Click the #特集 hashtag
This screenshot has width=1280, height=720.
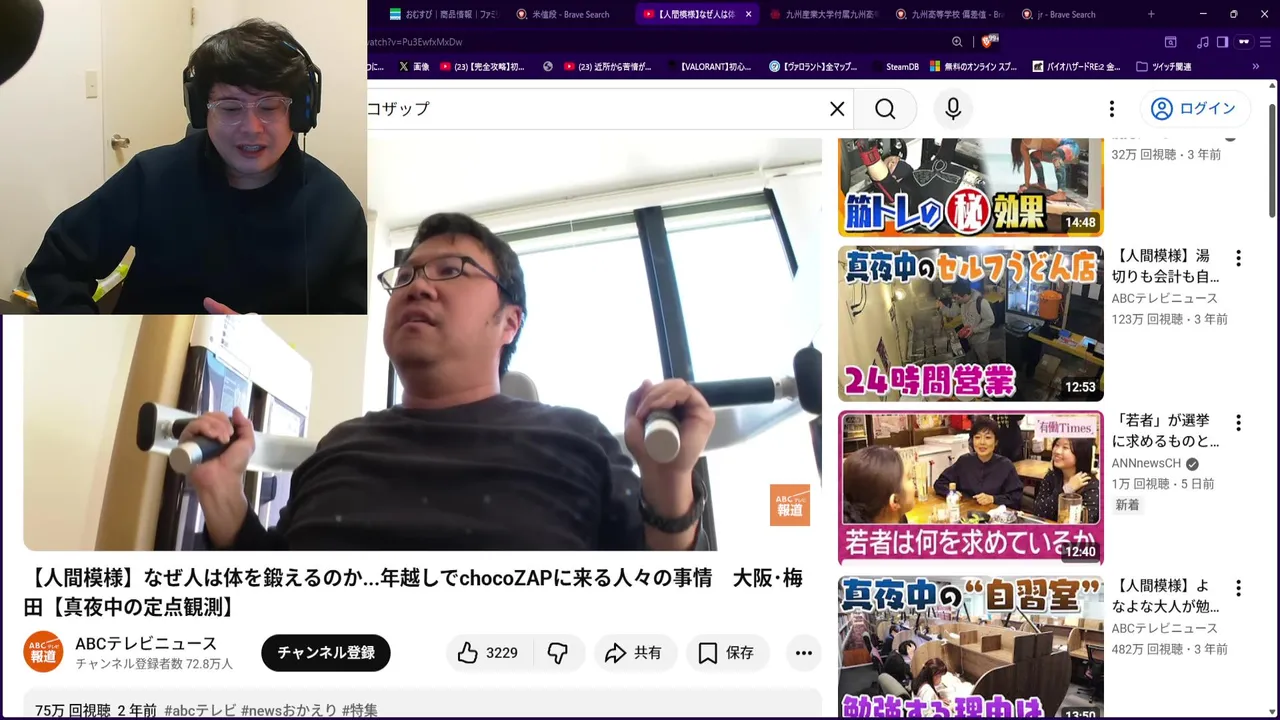pyautogui.click(x=360, y=710)
